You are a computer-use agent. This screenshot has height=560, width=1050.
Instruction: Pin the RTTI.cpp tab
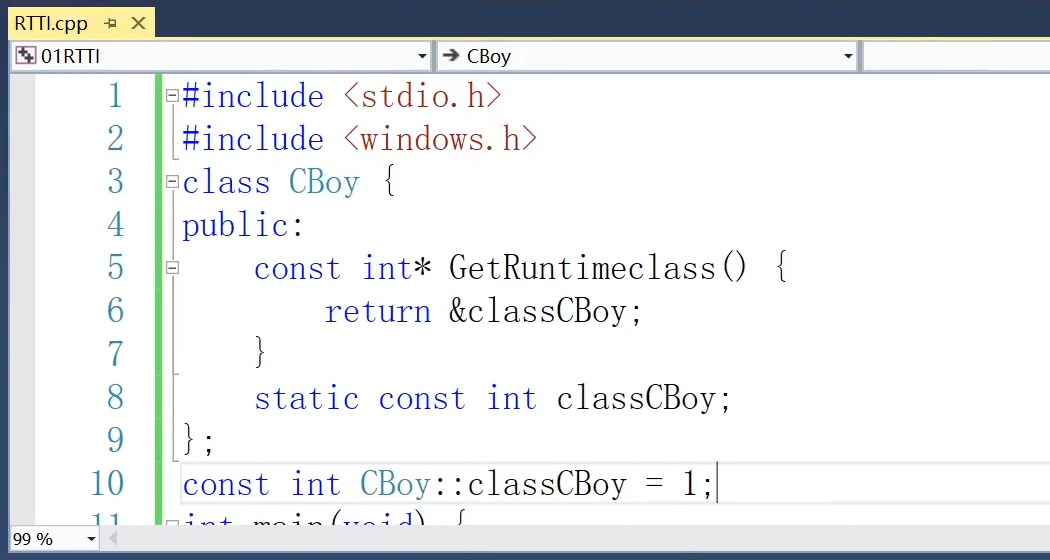110,23
